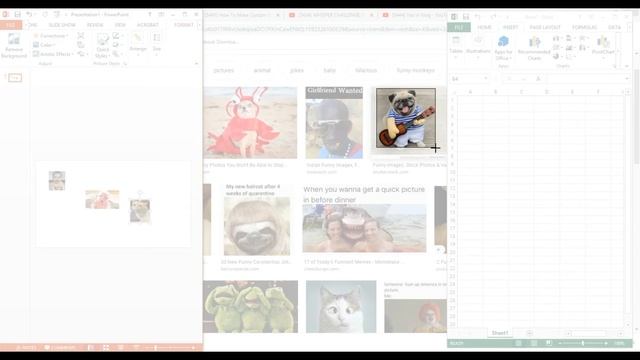The height and width of the screenshot is (360, 640).
Task: Switch to PowerPoint FORMAT tab
Action: click(184, 25)
